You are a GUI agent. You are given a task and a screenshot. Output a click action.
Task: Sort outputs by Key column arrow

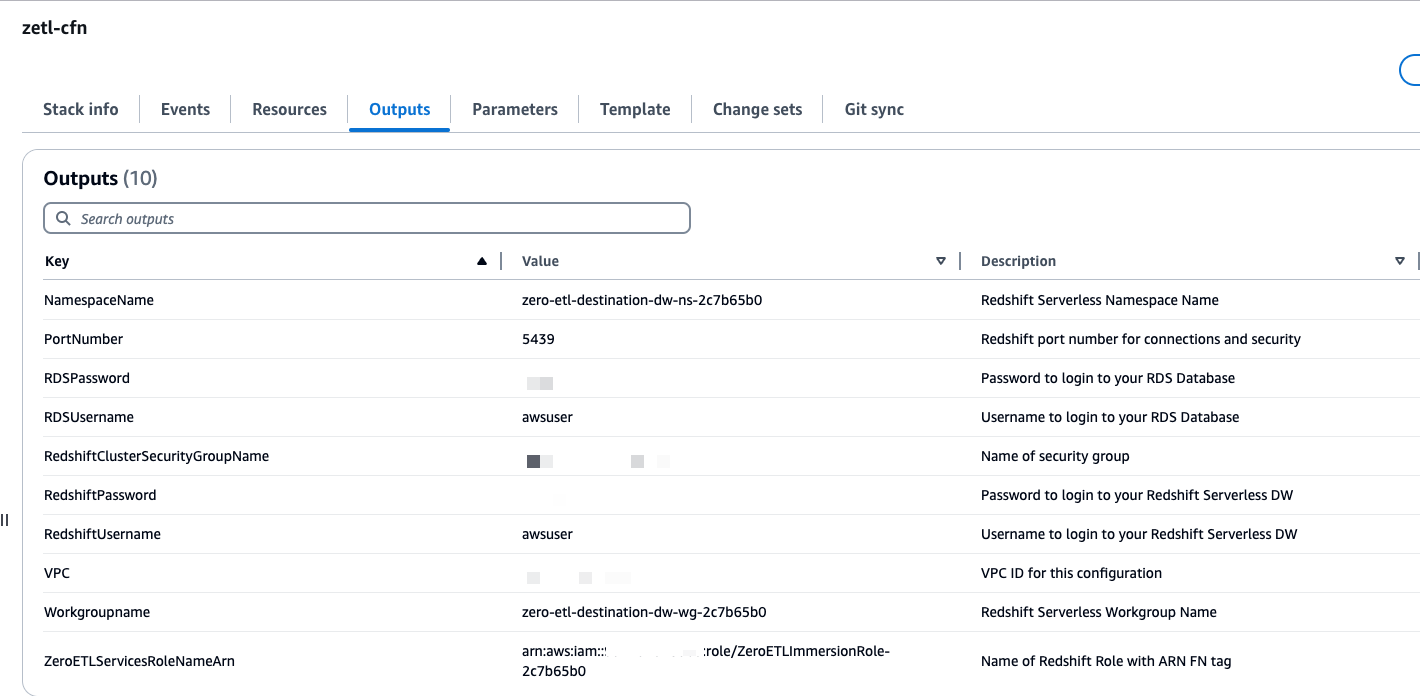coord(482,261)
